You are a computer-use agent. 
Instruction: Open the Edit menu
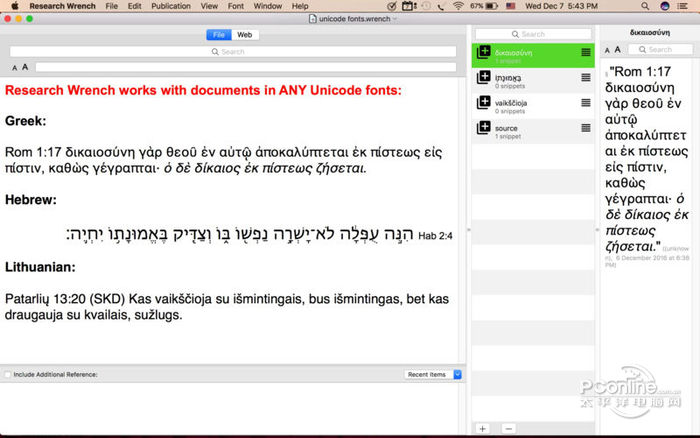click(x=134, y=6)
